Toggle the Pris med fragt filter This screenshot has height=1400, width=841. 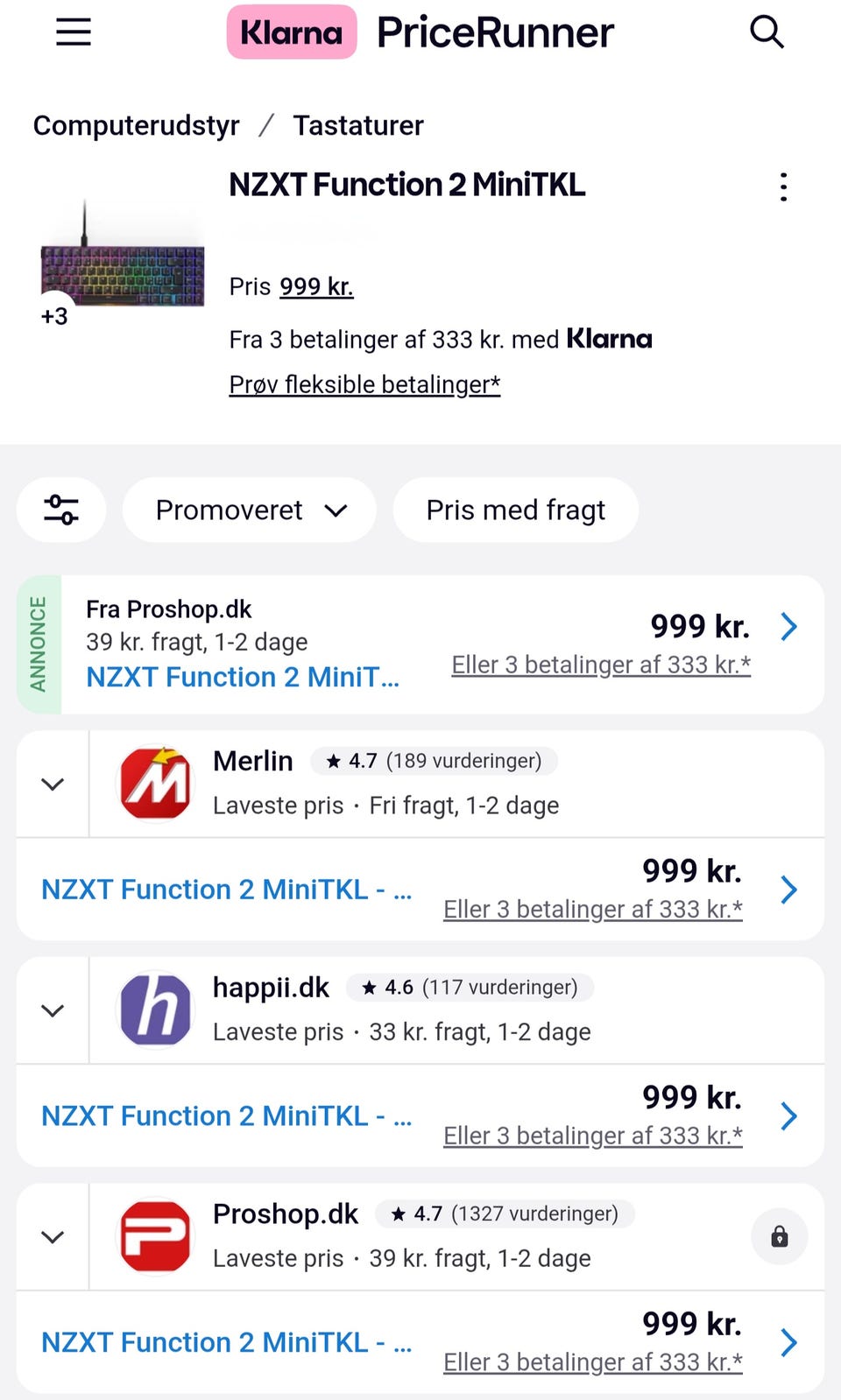[515, 510]
